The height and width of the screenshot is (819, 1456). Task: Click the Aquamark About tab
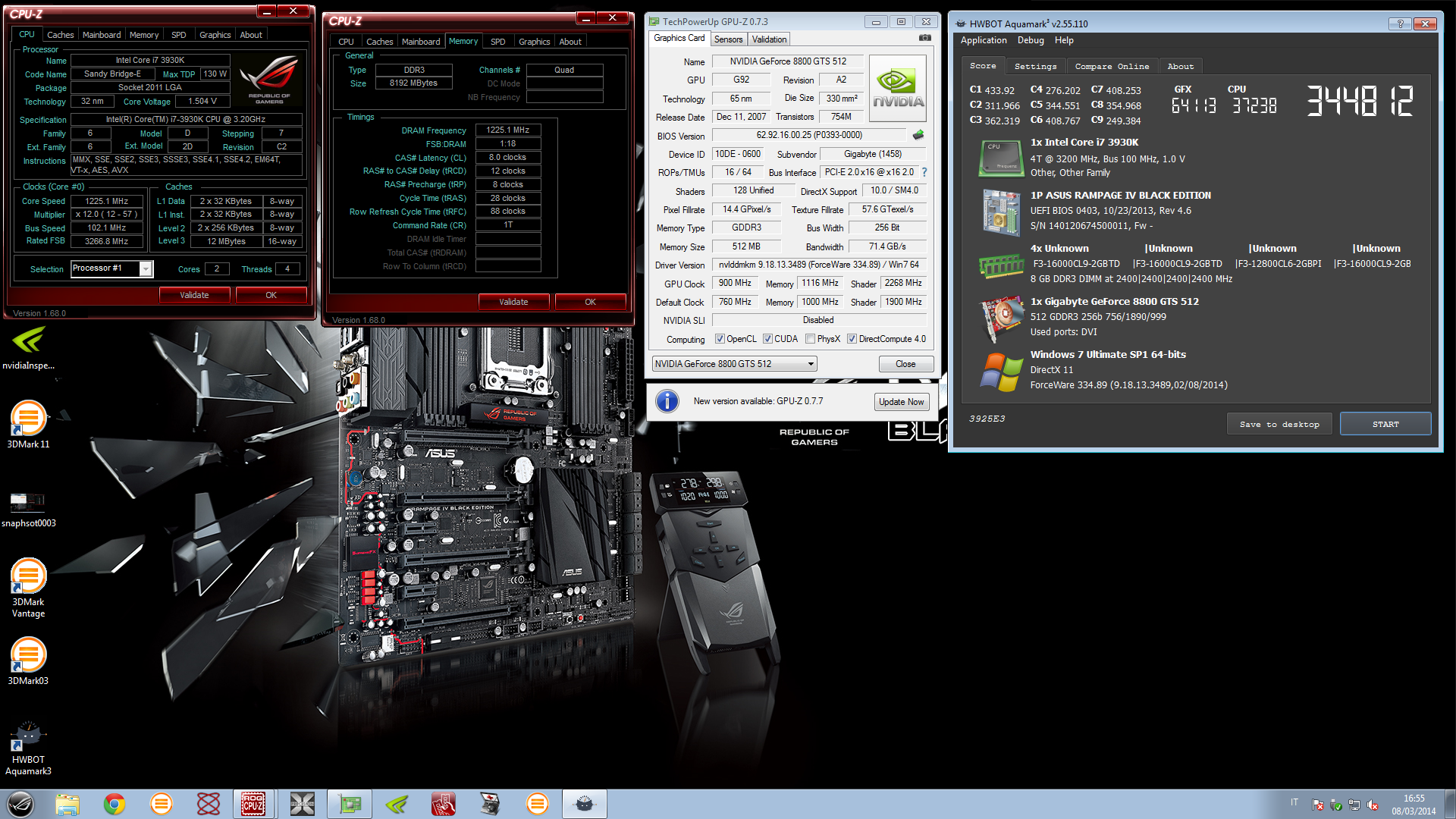[x=1180, y=67]
